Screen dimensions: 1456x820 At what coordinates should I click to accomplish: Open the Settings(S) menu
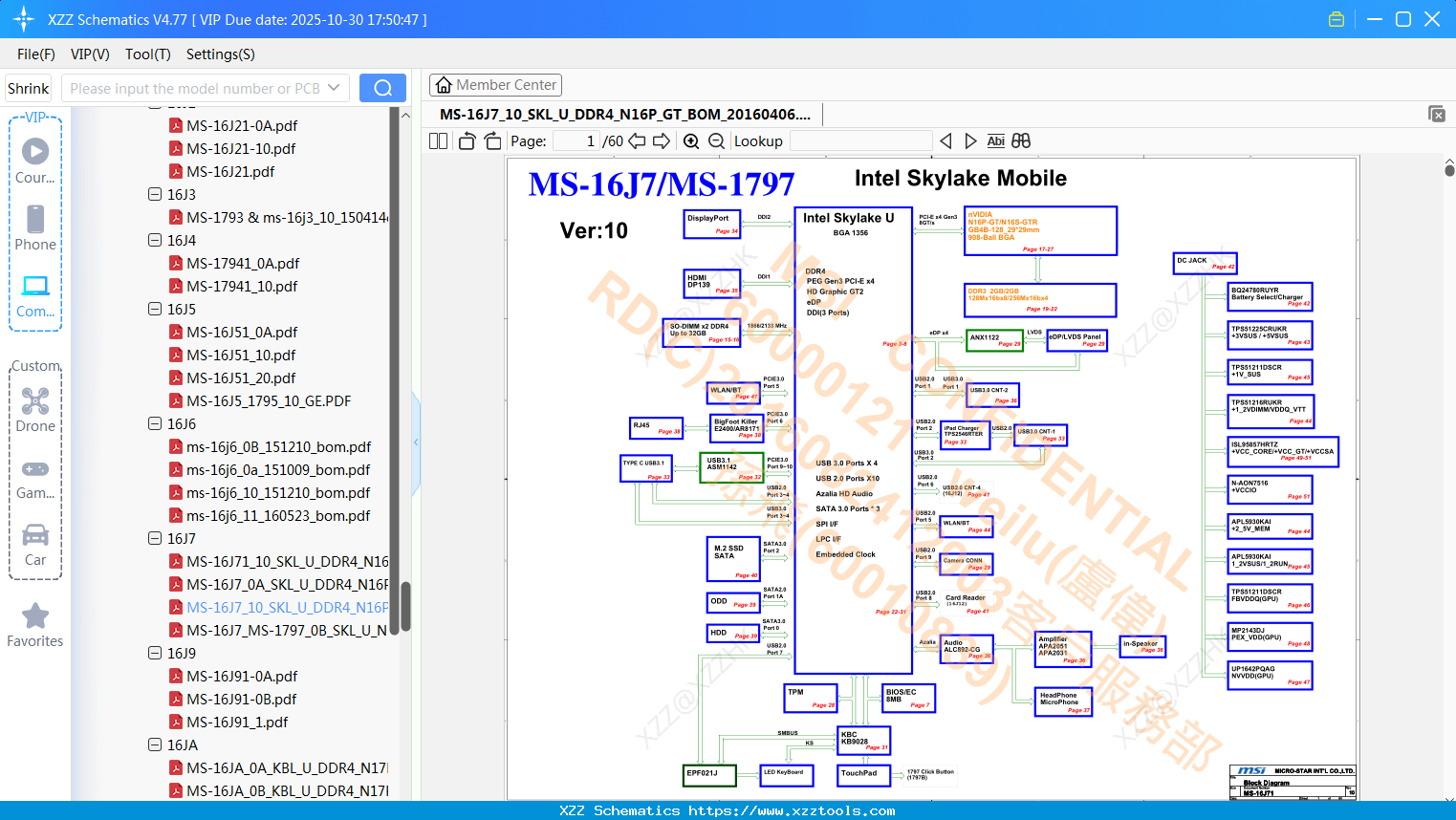click(x=221, y=54)
